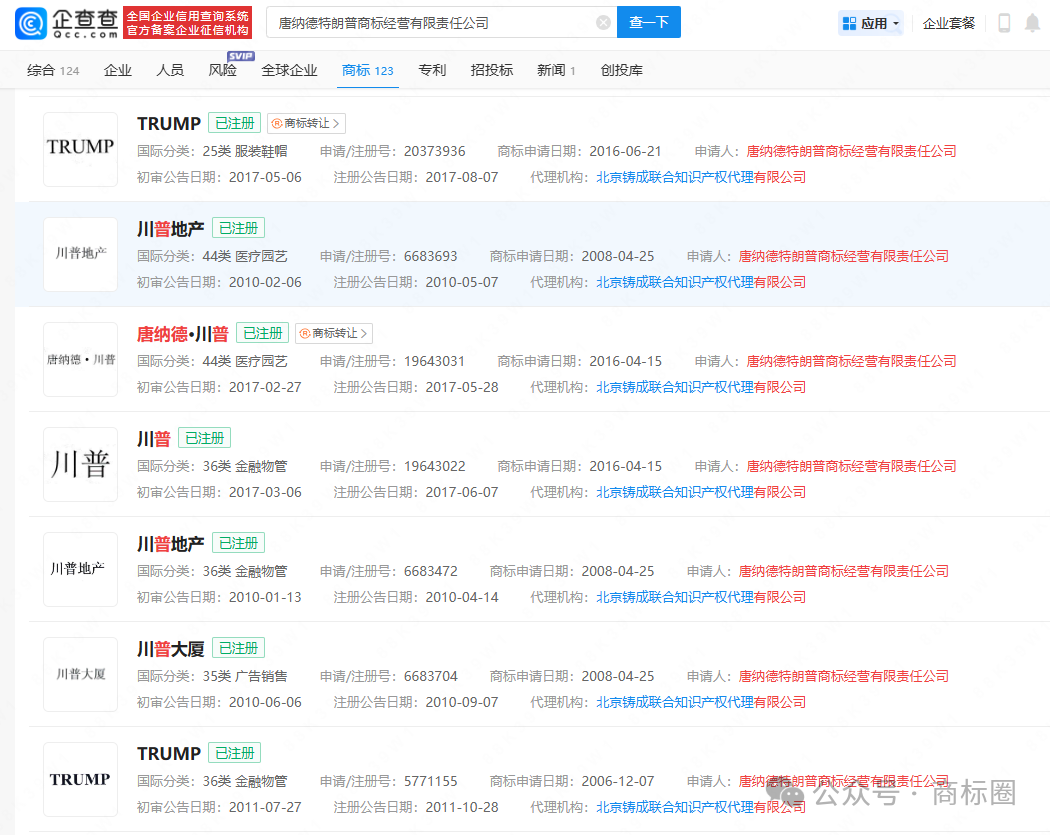Screen dimensions: 1050x835
Task: Click agency link under 2010-09-07 row
Action: tap(701, 703)
